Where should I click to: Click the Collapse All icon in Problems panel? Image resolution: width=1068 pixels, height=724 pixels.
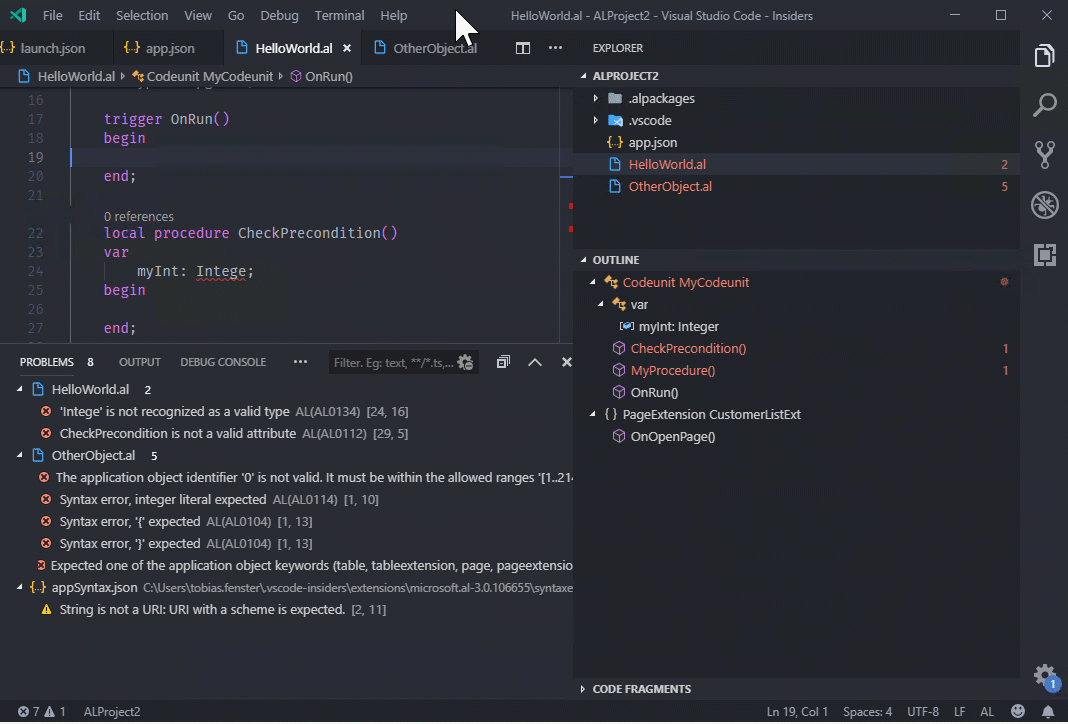503,362
